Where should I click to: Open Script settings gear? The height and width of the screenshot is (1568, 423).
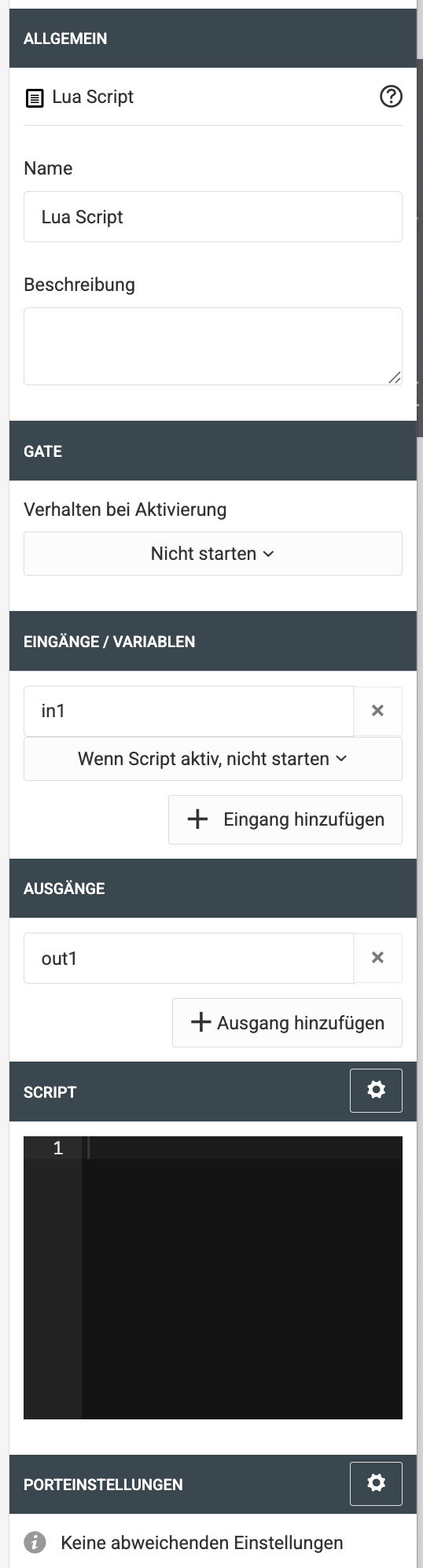[376, 1091]
